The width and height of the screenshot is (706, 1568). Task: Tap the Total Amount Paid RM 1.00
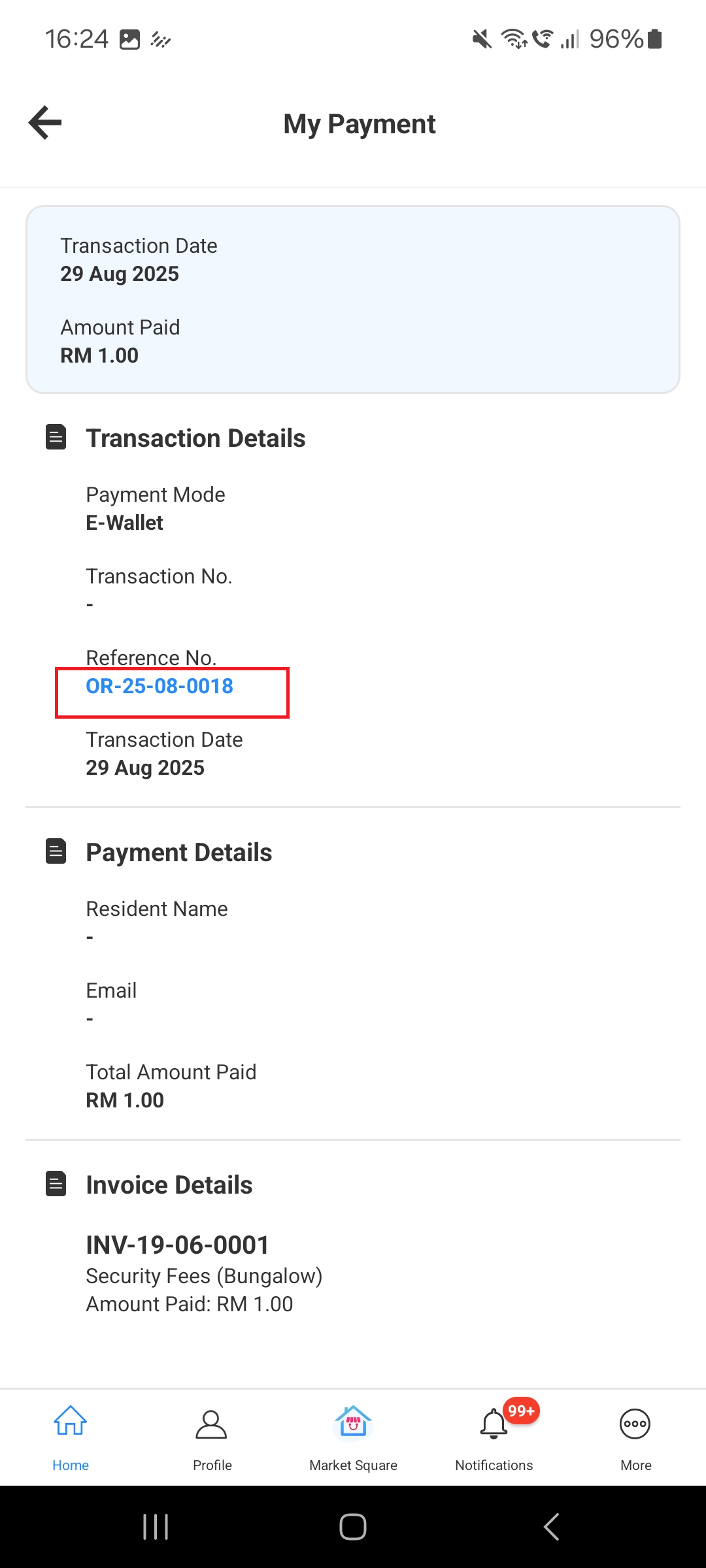125,1101
